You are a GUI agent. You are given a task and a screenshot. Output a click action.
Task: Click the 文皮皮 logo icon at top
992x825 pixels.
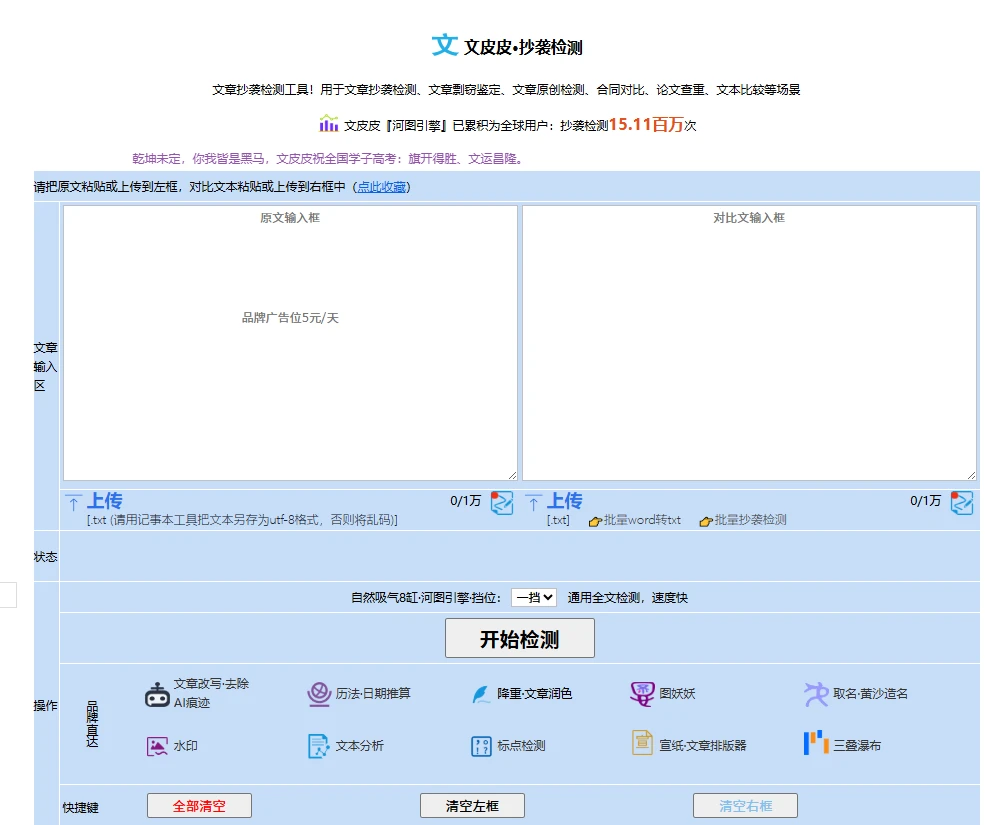point(445,45)
